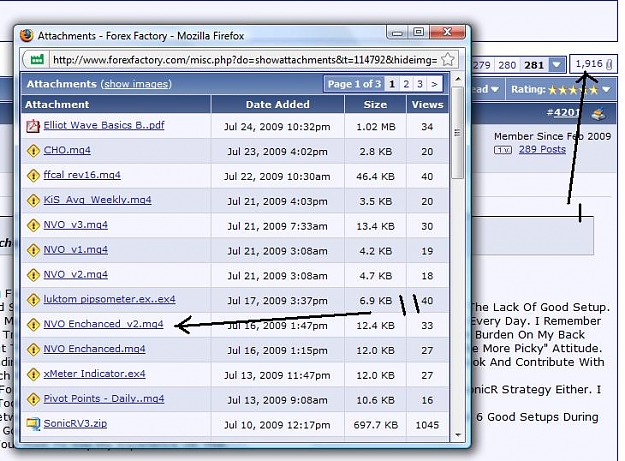Go to thread page 280 in the background window
625x461 pixels.
507,65
